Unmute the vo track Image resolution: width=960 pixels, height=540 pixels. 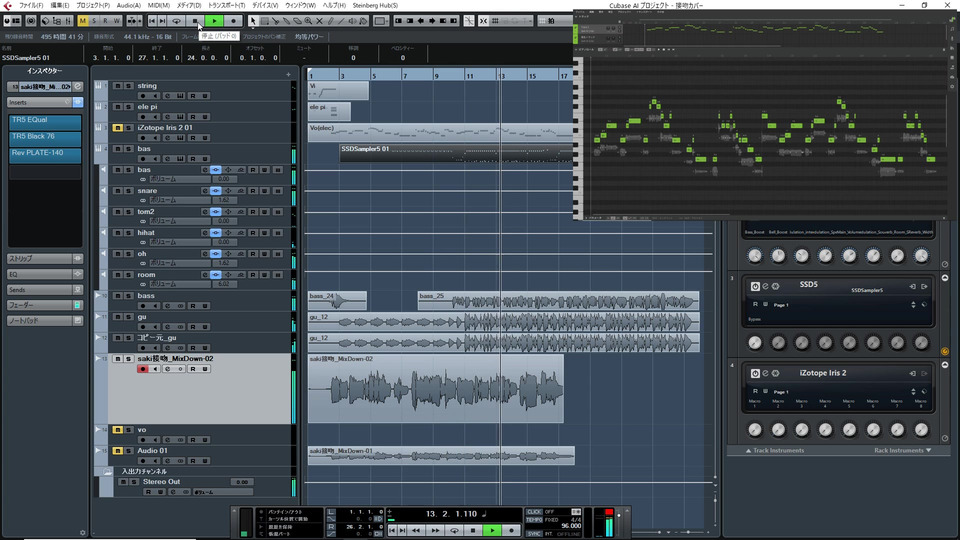118,430
